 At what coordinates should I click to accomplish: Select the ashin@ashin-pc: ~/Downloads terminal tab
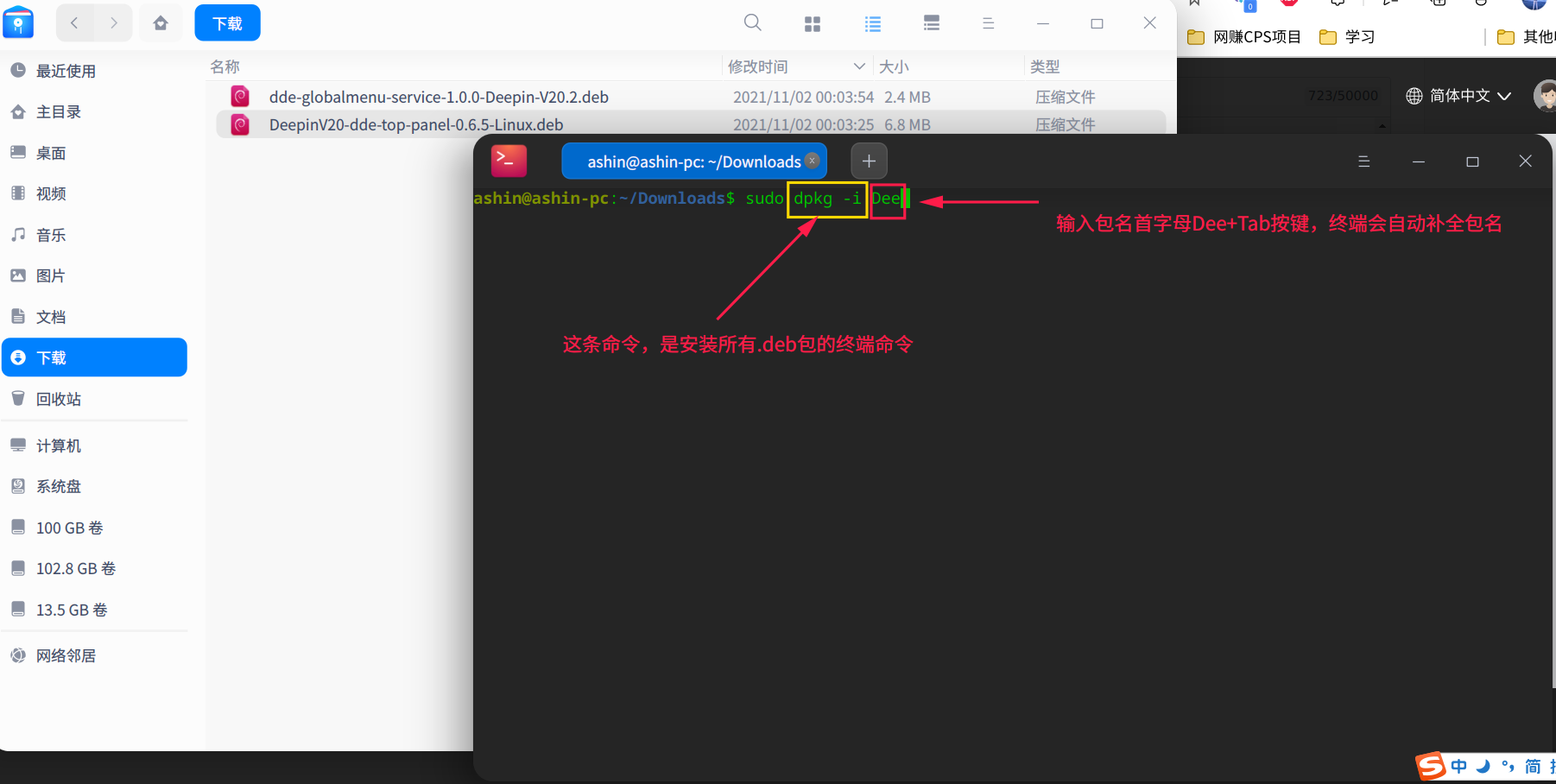point(694,161)
